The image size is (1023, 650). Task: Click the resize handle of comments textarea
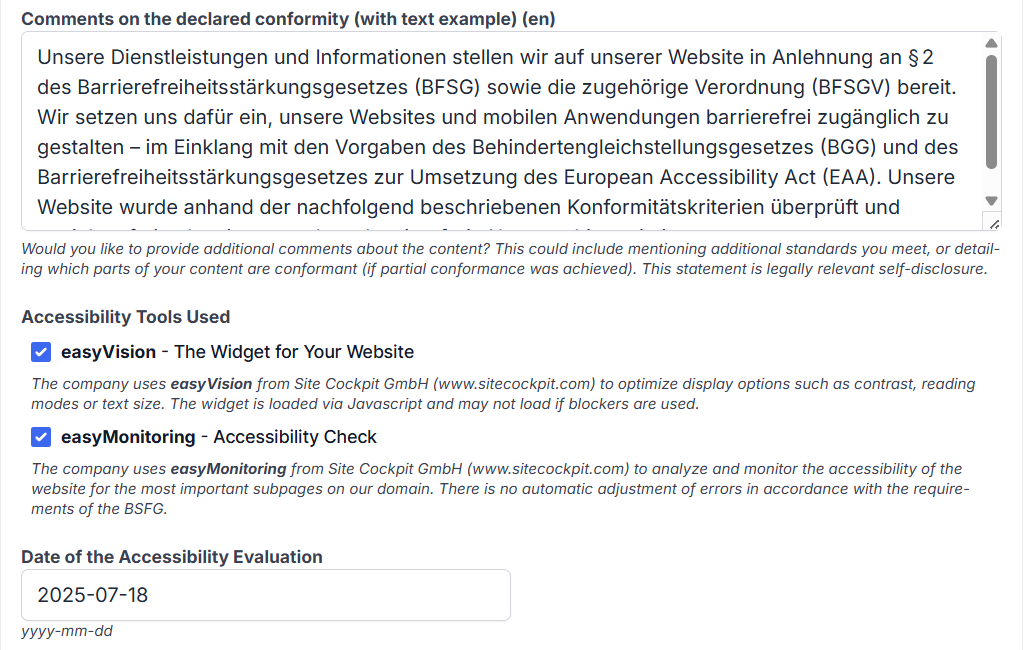pyautogui.click(x=992, y=222)
